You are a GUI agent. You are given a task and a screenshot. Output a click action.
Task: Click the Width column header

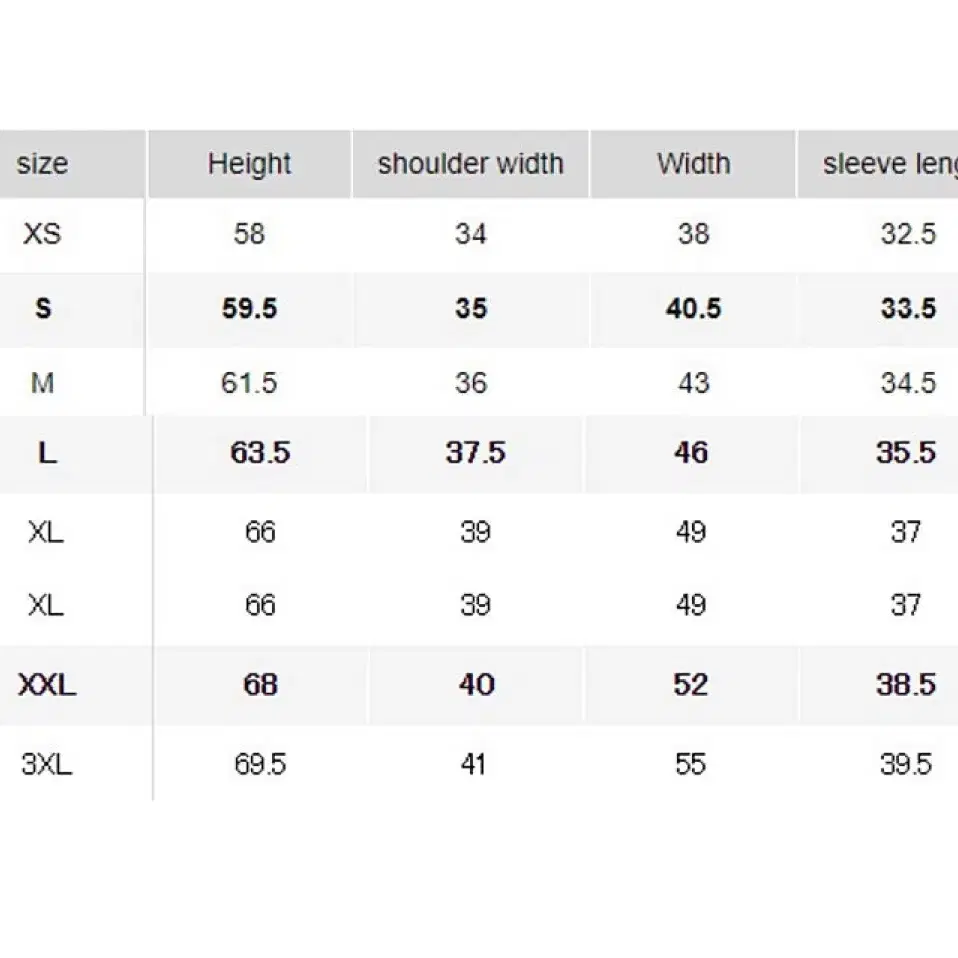tap(693, 164)
